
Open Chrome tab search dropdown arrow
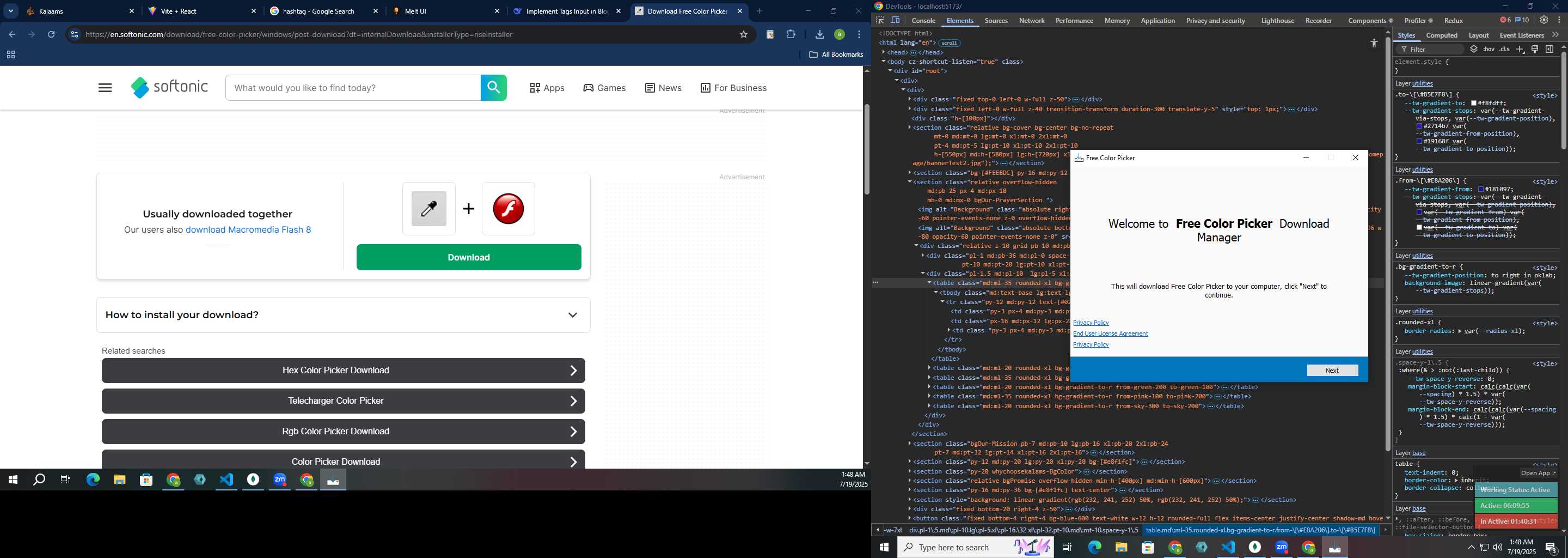click(x=11, y=11)
